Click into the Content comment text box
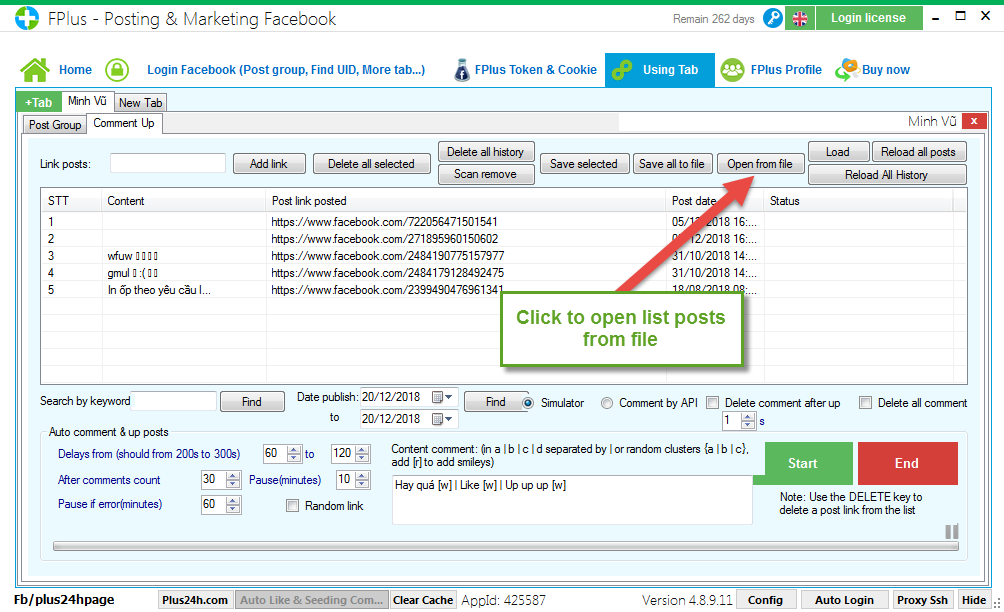Screen dimensions: 1004x612 tap(572, 500)
